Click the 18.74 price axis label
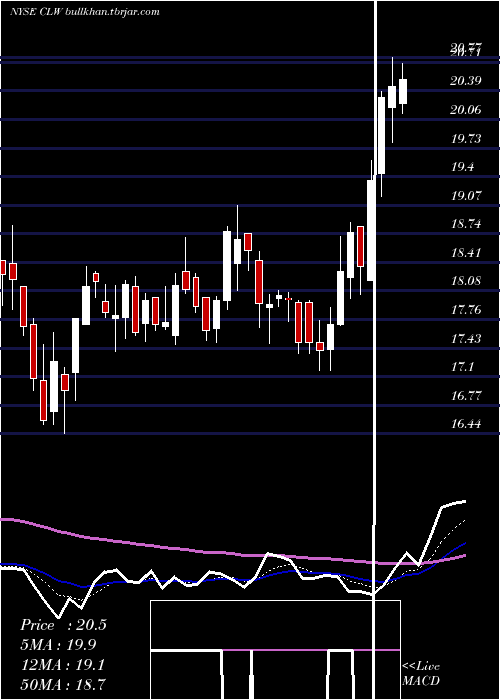Image resolution: width=500 pixels, height=700 pixels. click(466, 224)
